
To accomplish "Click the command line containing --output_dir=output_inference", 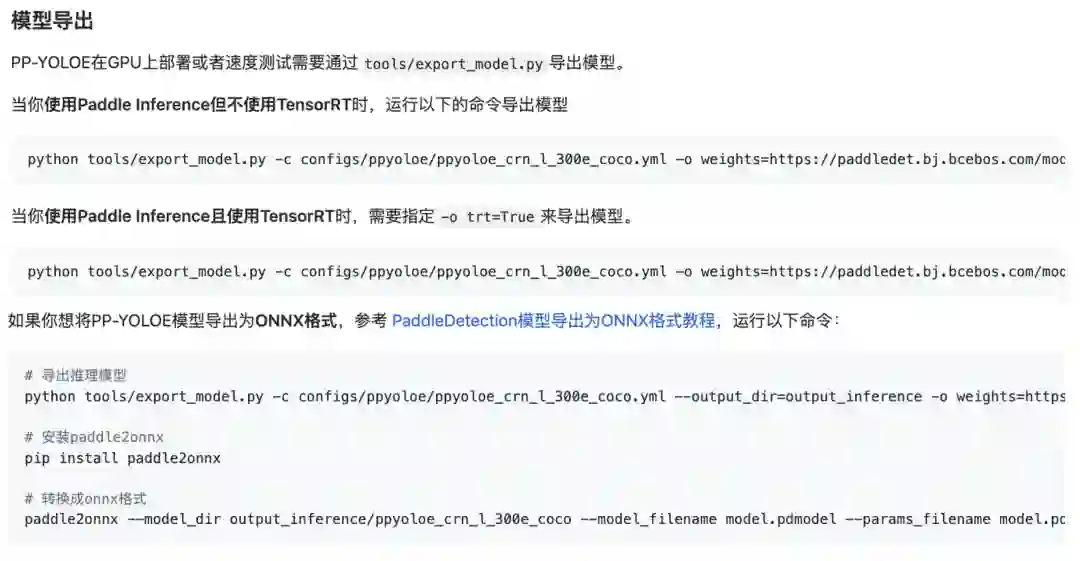I will click(x=545, y=397).
